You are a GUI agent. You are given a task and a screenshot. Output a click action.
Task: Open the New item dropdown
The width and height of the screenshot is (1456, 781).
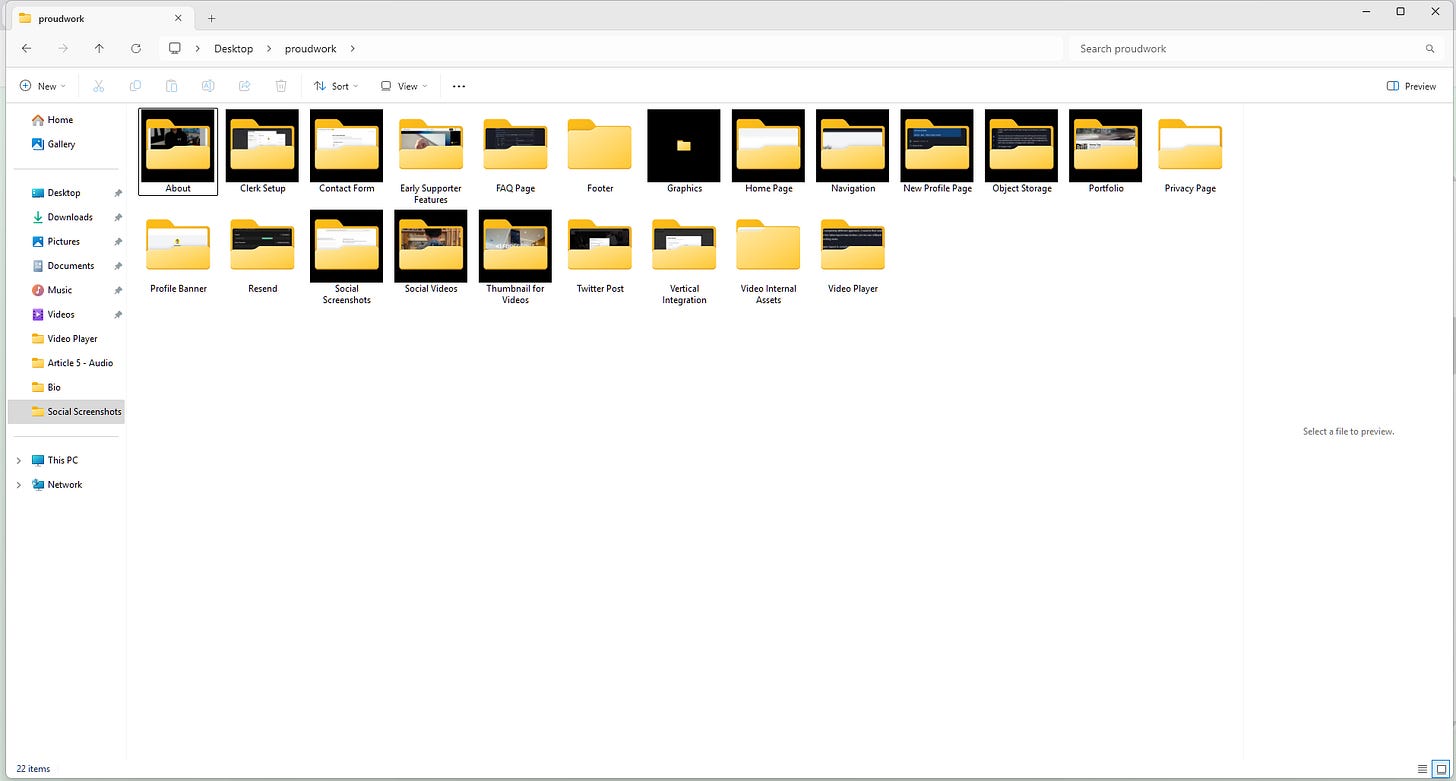click(43, 86)
